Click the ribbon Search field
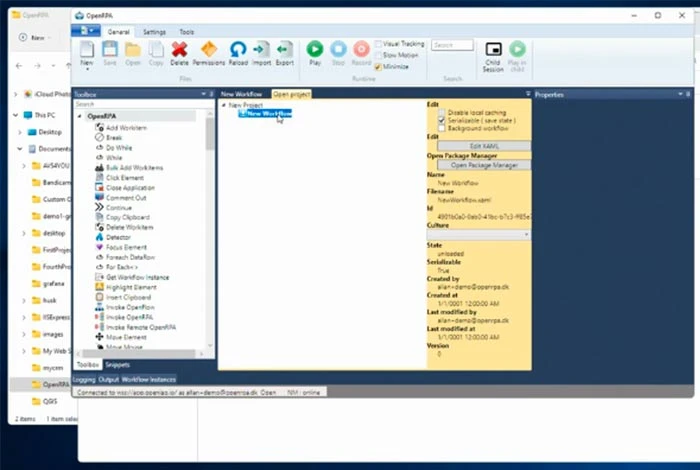This screenshot has height=470, width=700. [452, 45]
